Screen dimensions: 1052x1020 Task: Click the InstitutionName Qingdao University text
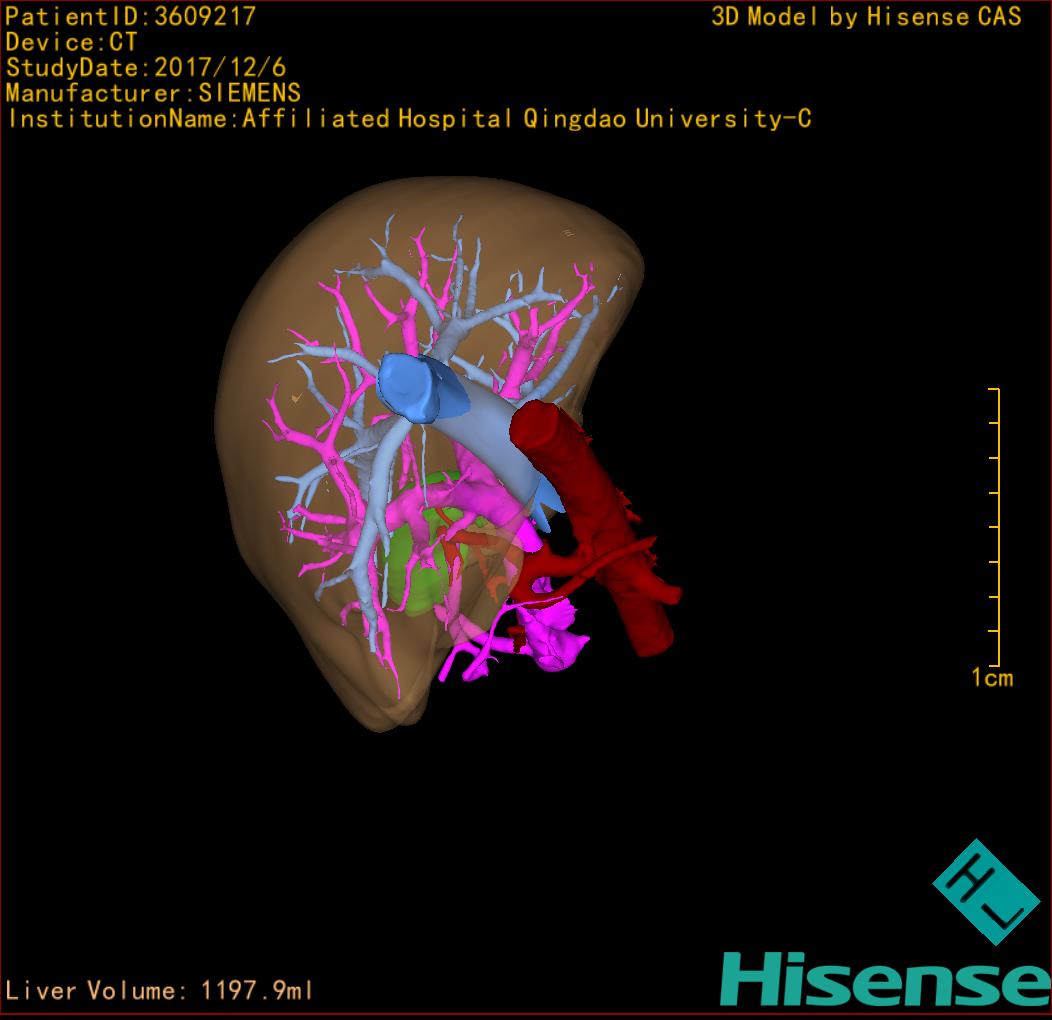408,119
